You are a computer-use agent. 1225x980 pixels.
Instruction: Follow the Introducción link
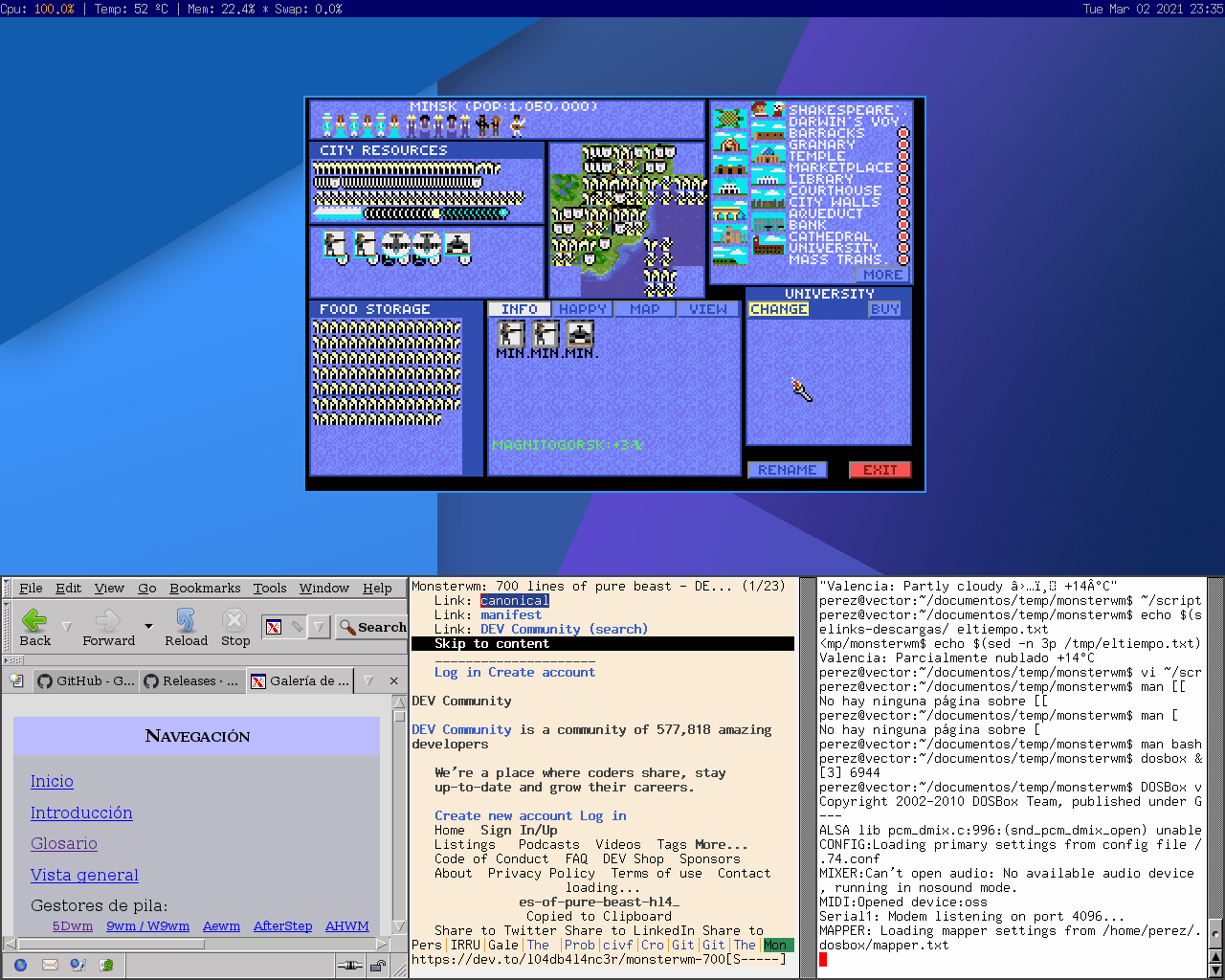click(x=81, y=813)
